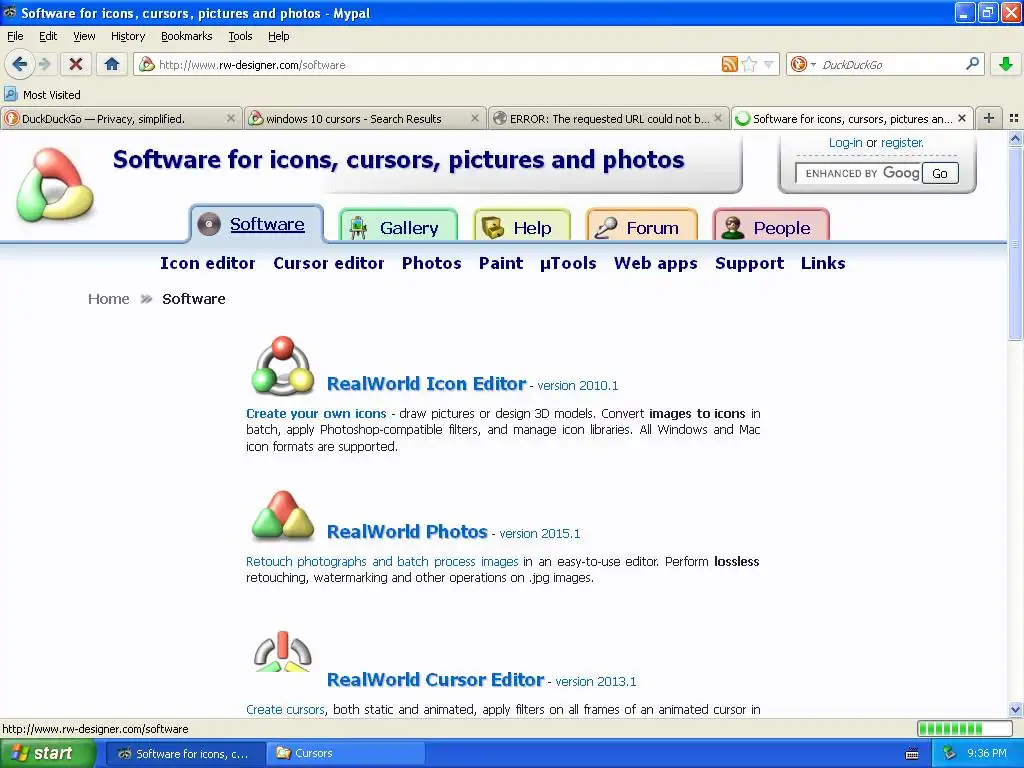Open the RealWorld Photos title link
Image resolution: width=1024 pixels, height=768 pixels.
[x=407, y=532]
